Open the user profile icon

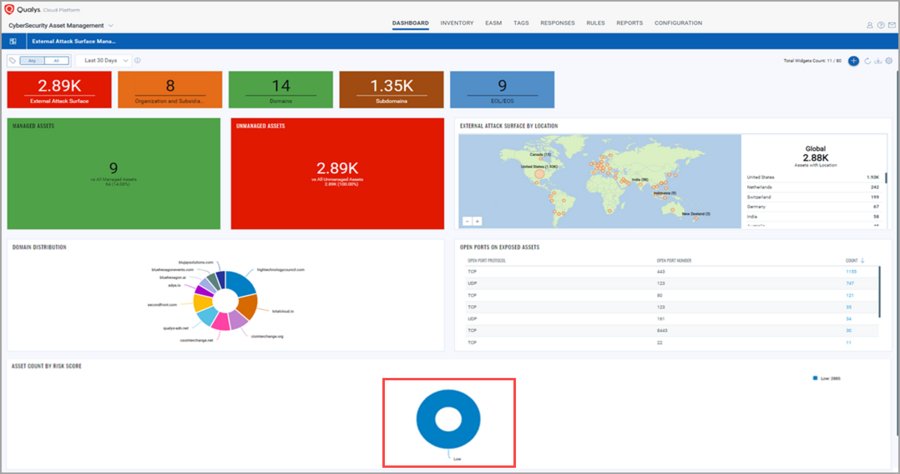(870, 25)
